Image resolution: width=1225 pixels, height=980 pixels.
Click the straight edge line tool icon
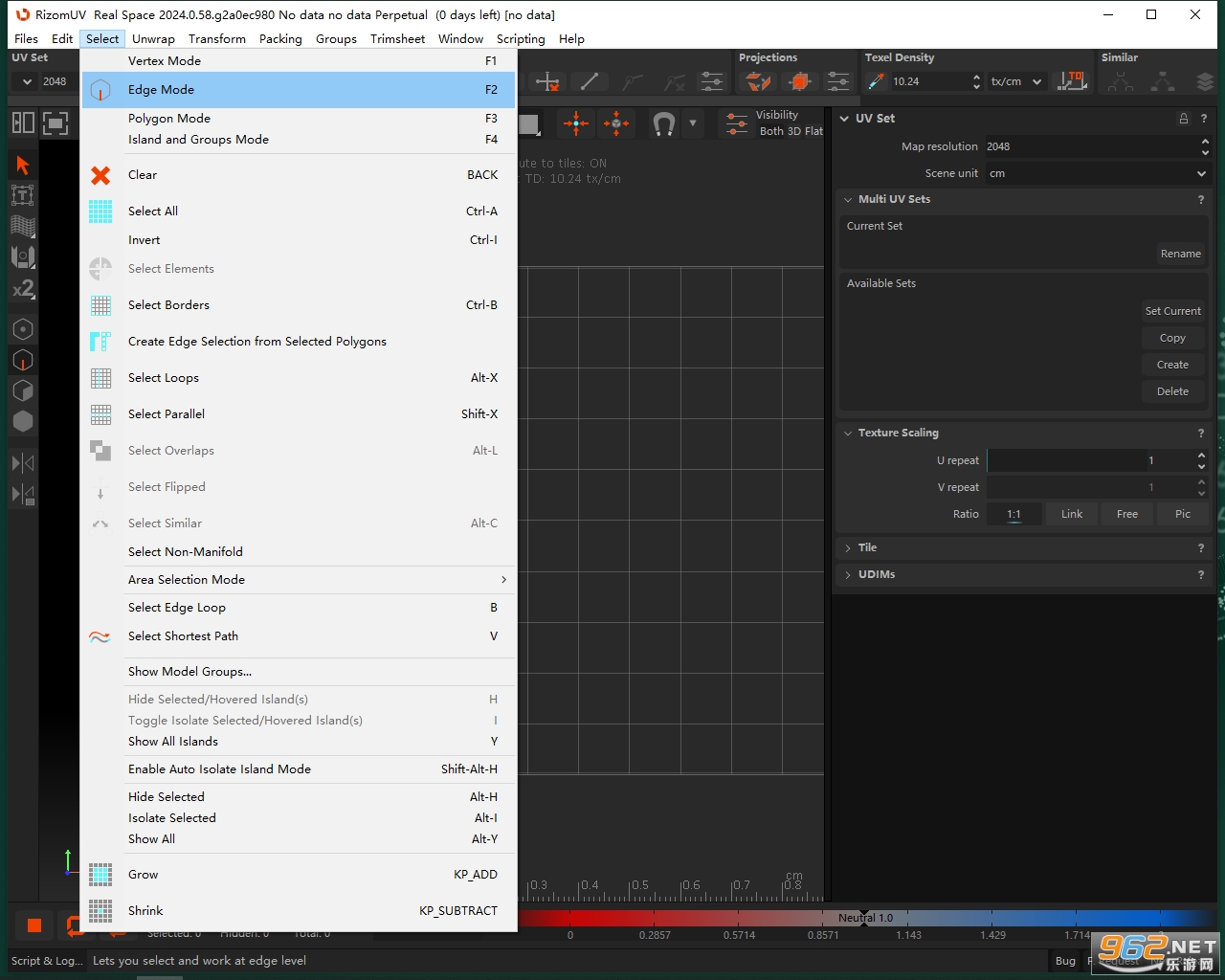click(590, 81)
